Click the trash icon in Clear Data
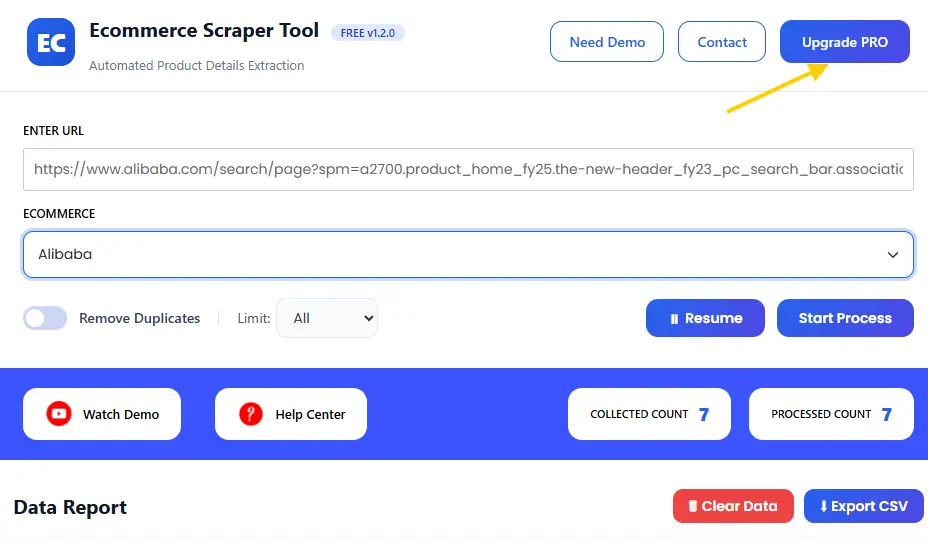928x553 pixels. (x=692, y=506)
